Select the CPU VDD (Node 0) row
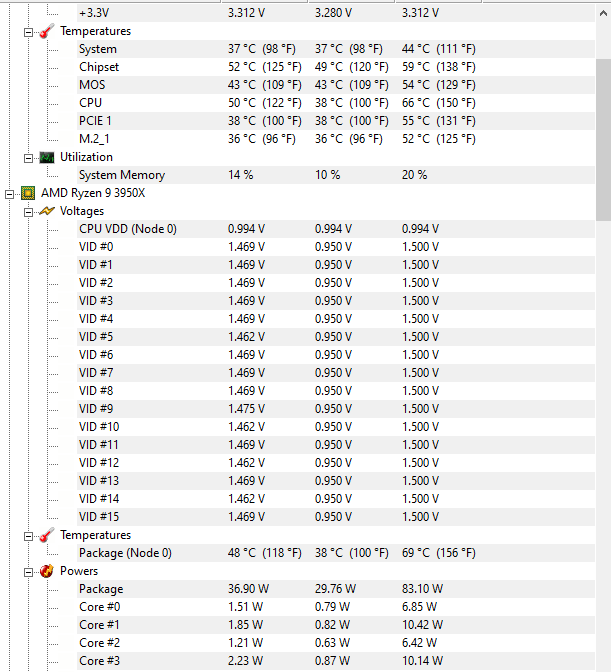The height and width of the screenshot is (672, 611). (128, 229)
